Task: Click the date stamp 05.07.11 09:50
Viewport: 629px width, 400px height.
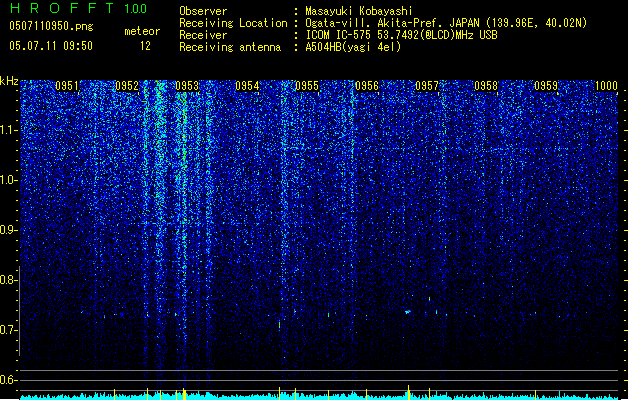Action: pos(51,46)
